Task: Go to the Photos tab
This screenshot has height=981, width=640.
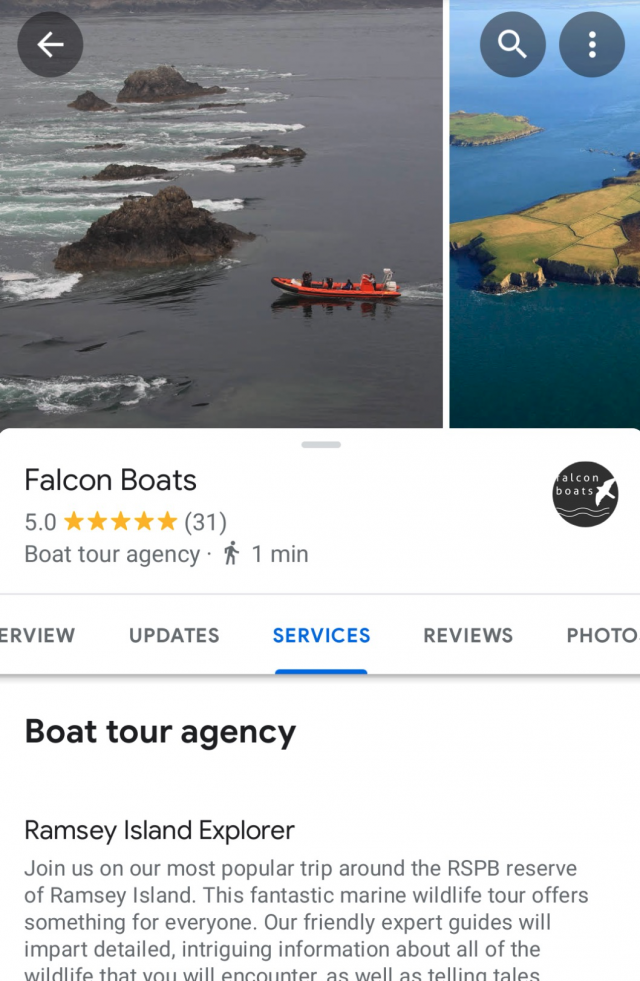Action: [x=602, y=635]
